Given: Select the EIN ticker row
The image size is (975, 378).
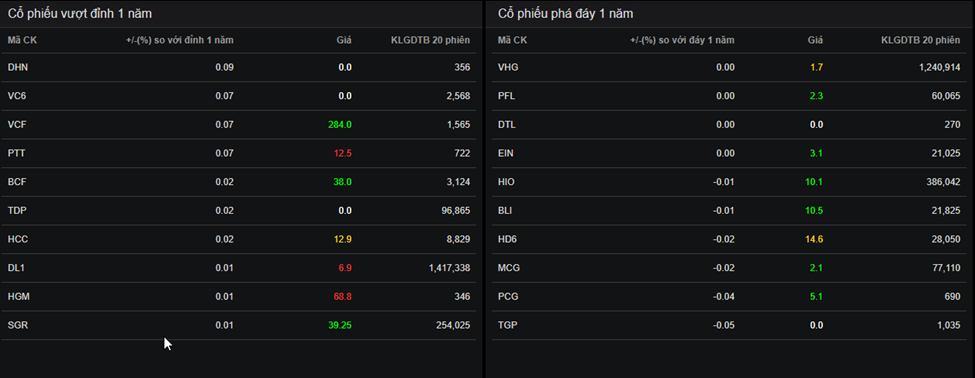Looking at the screenshot, I should [729, 153].
